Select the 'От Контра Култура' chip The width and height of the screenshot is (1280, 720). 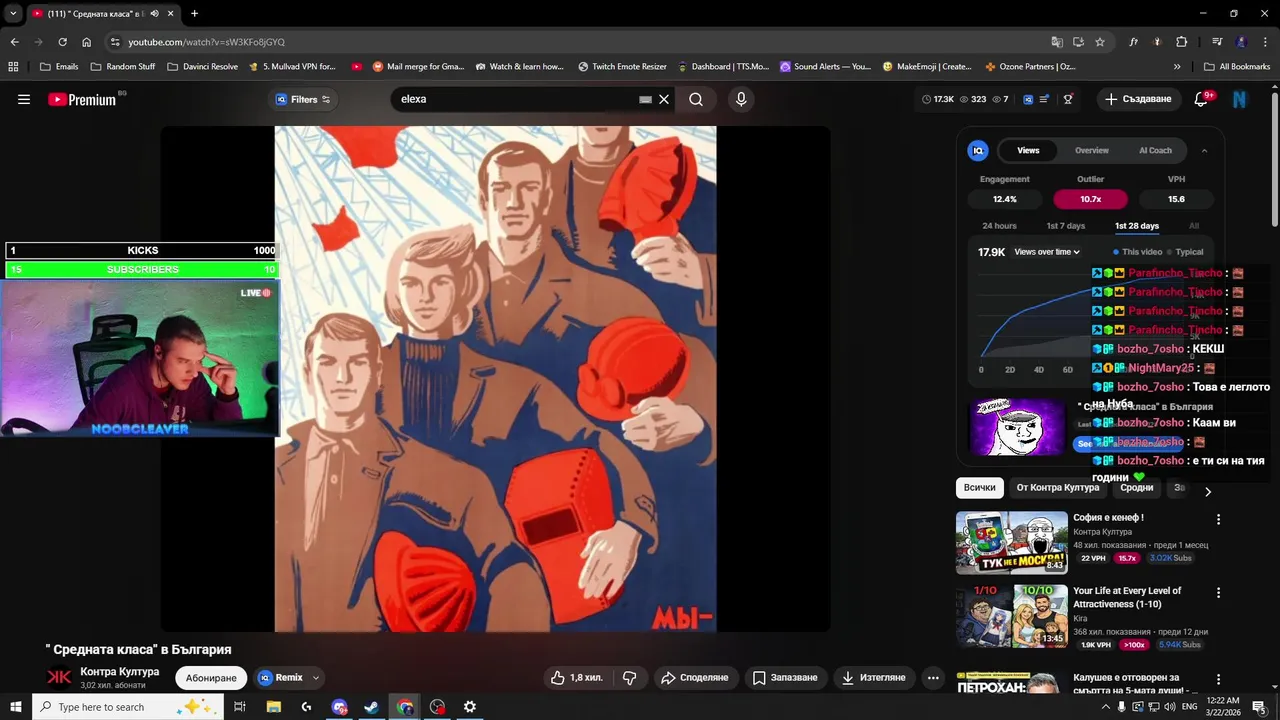coord(1058,487)
